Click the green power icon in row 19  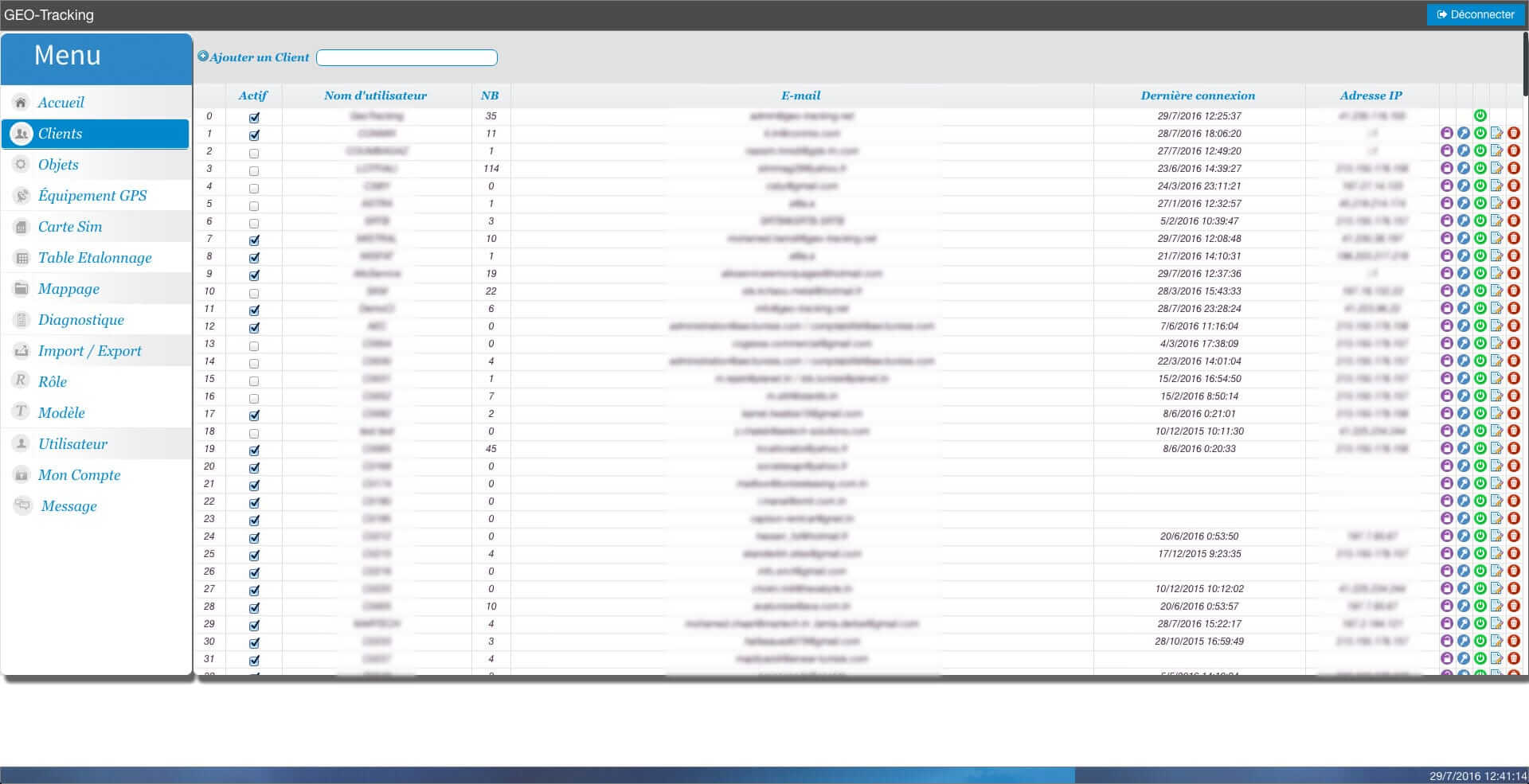[1480, 448]
